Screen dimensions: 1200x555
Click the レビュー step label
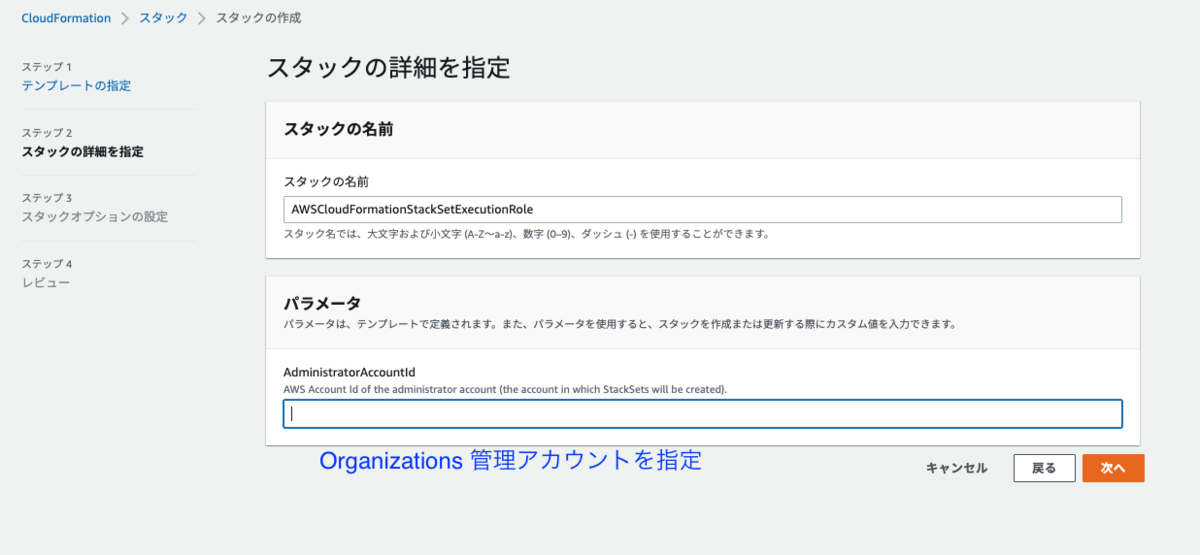click(46, 283)
